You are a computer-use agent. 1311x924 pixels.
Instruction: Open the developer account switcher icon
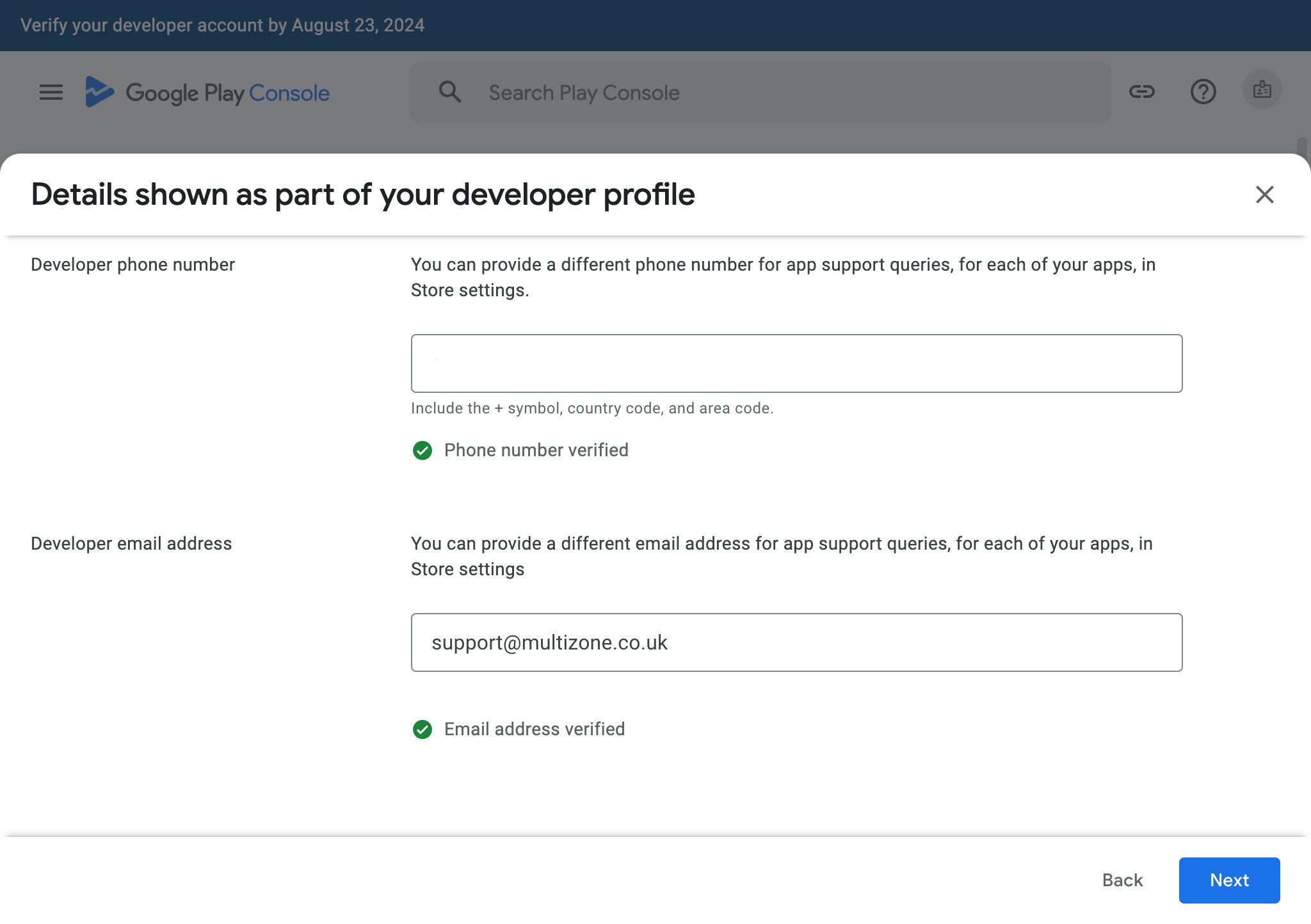click(x=1262, y=90)
